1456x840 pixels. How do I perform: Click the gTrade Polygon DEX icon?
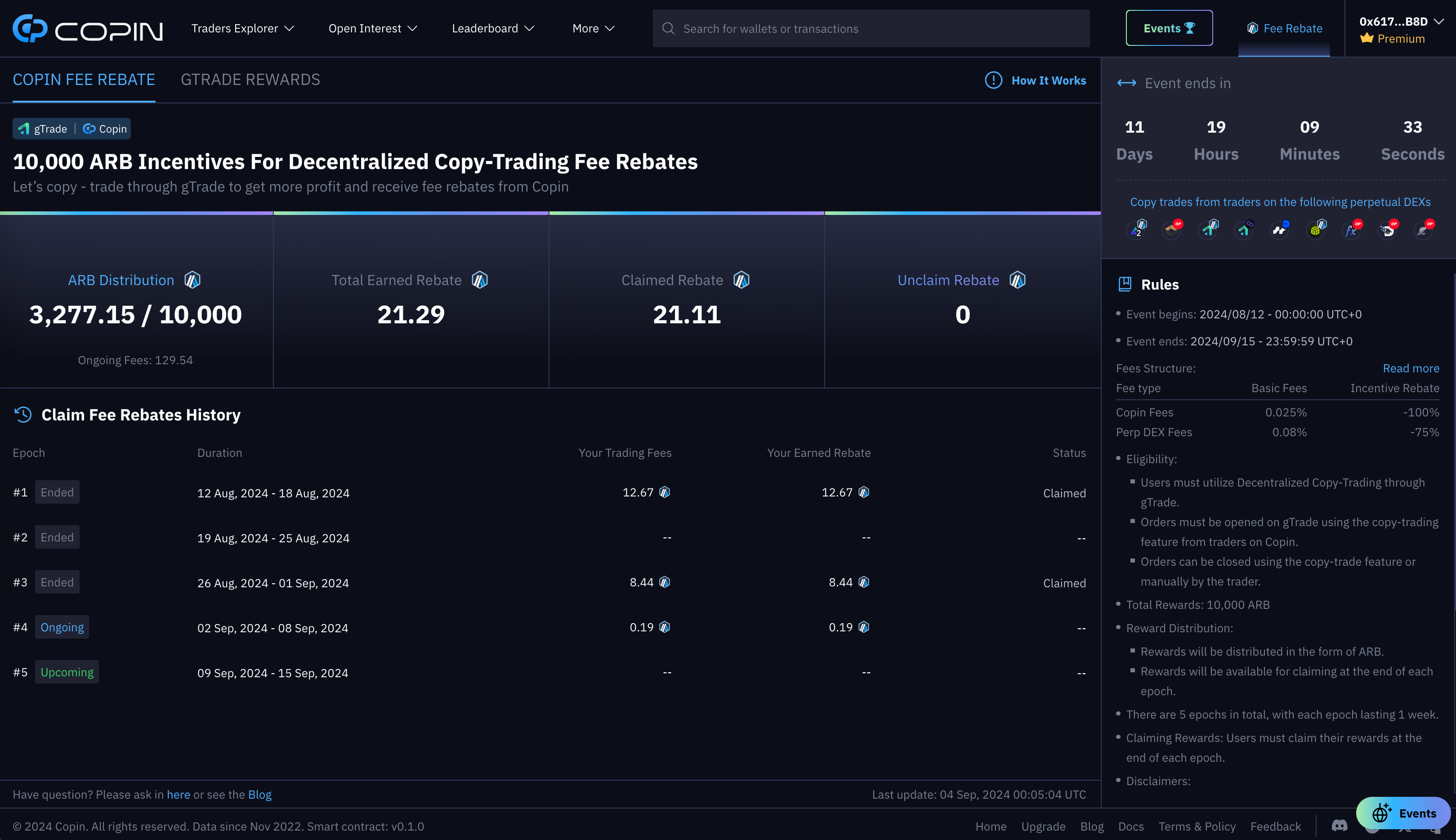[1244, 230]
